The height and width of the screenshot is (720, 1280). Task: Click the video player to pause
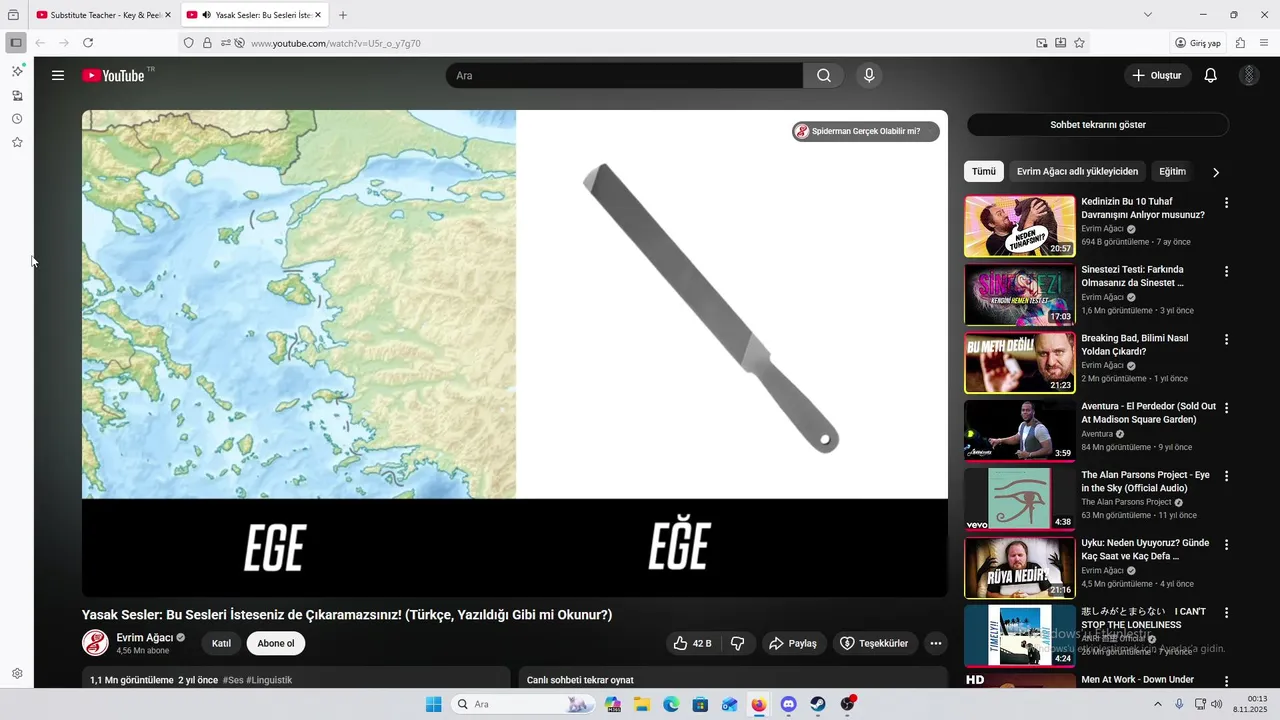515,353
